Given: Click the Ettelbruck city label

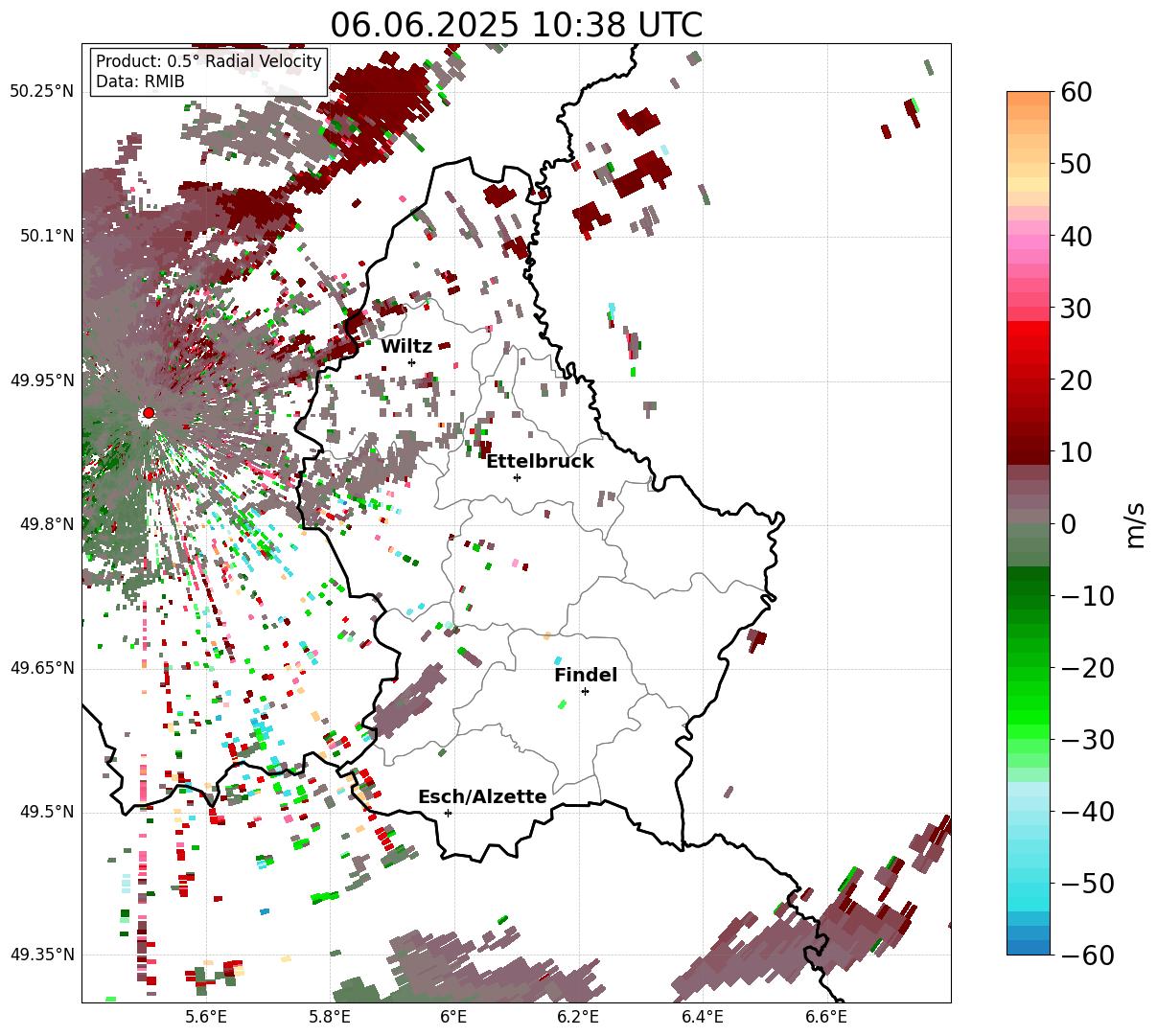Looking at the screenshot, I should 540,462.
